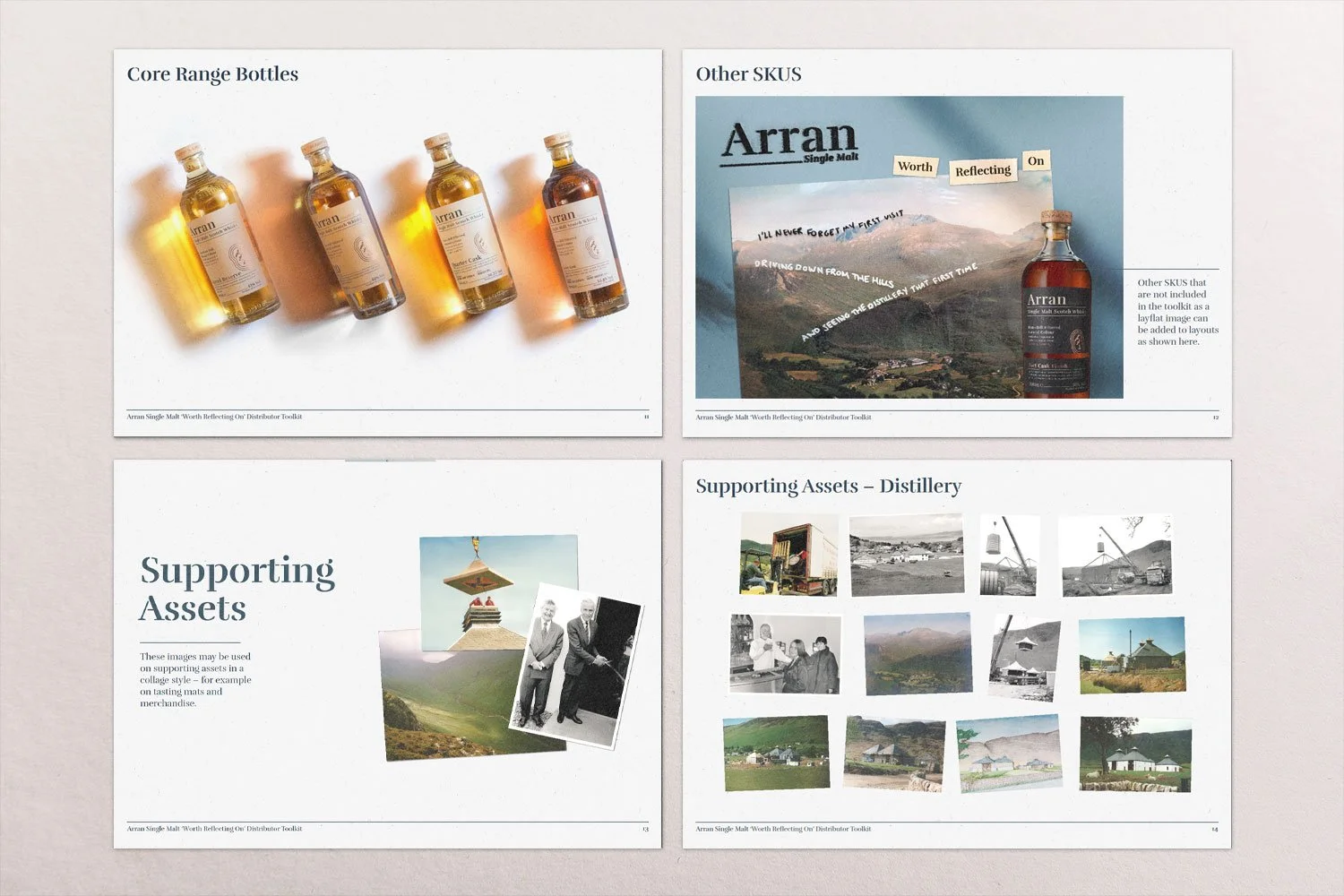Screen dimensions: 1344x896
Task: Select the colour photo of the lorry being unloaded
Action: 788,555
